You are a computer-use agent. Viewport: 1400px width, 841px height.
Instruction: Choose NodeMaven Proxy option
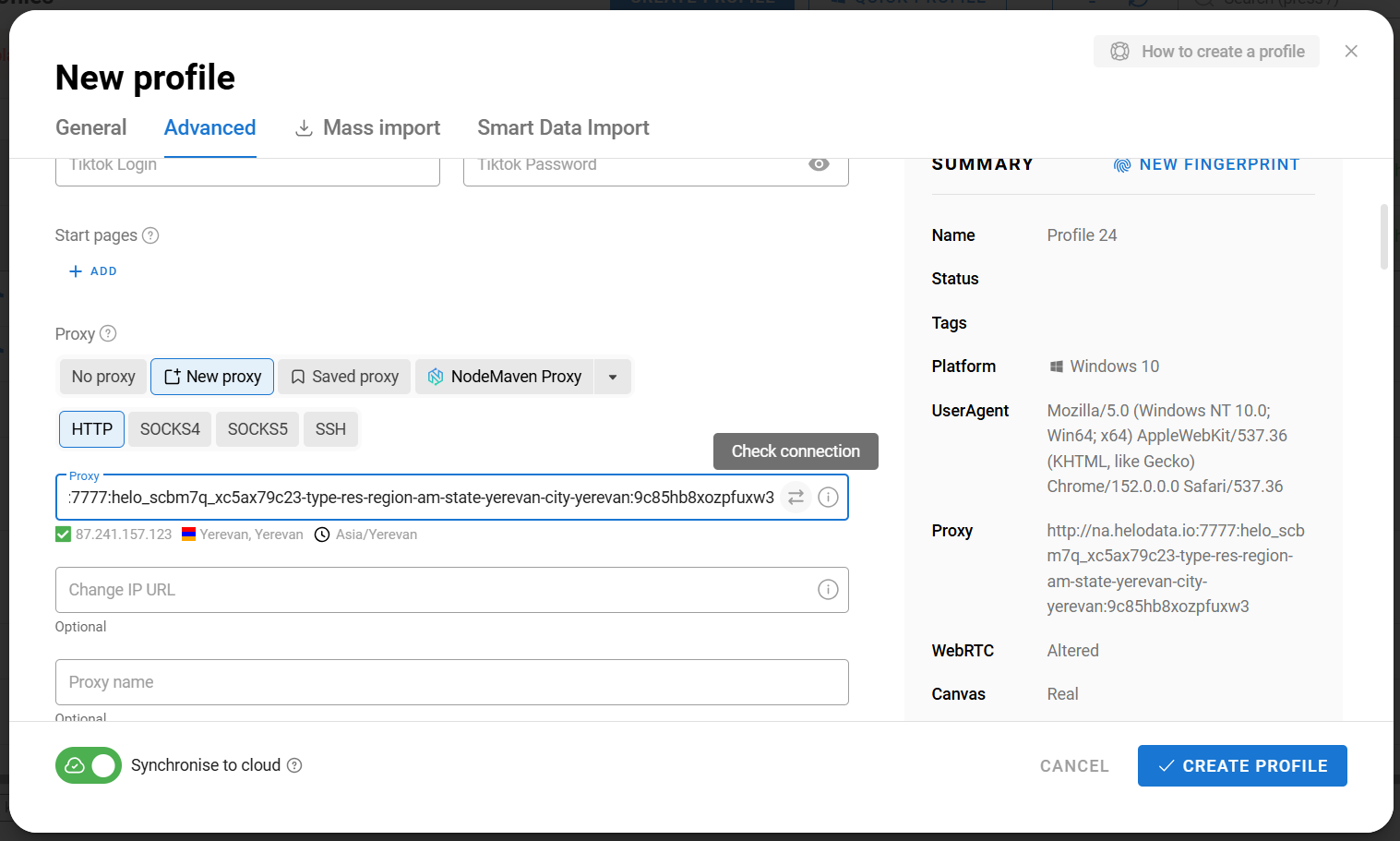505,377
